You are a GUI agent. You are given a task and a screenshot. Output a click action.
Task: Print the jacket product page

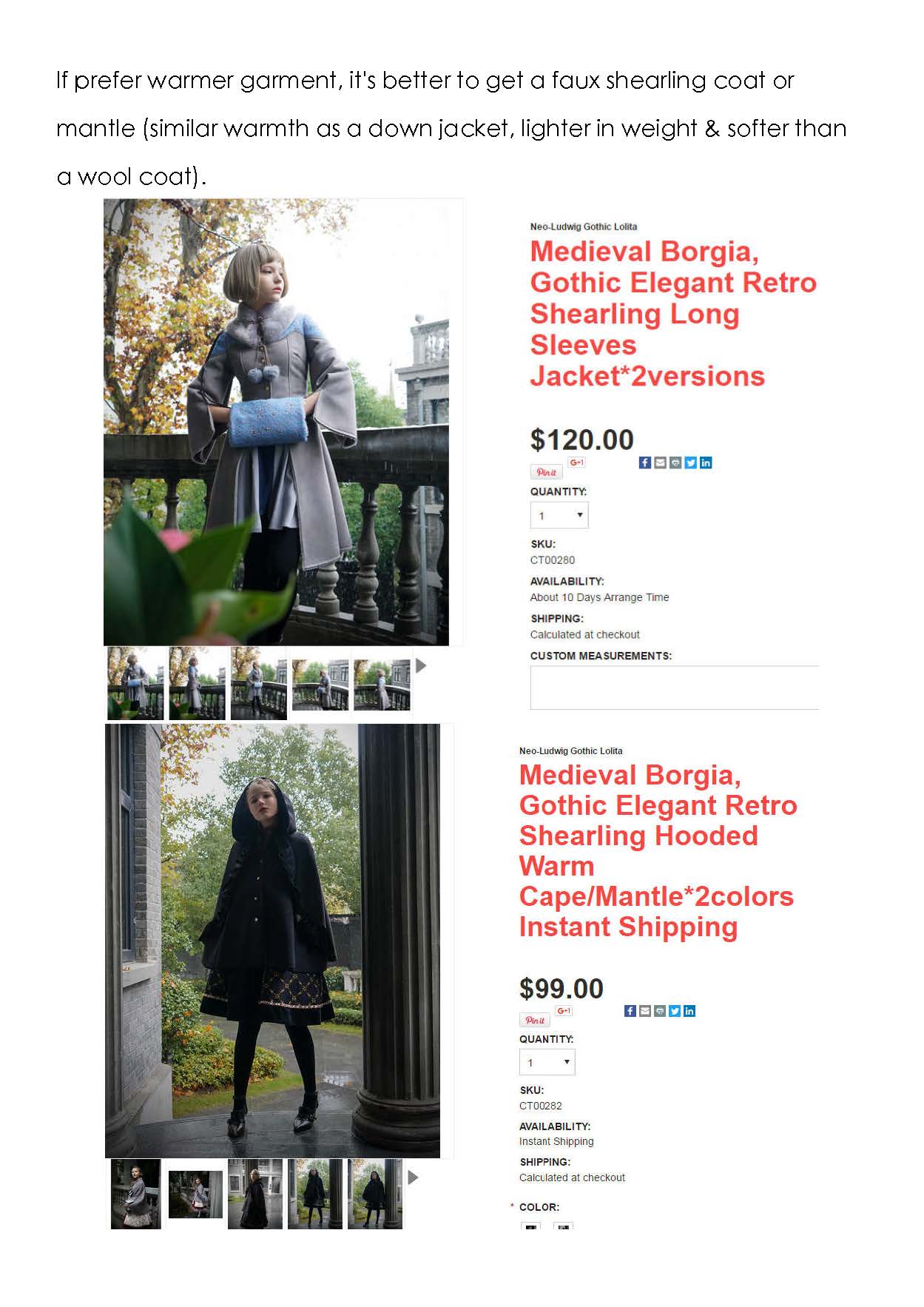pyautogui.click(x=675, y=463)
